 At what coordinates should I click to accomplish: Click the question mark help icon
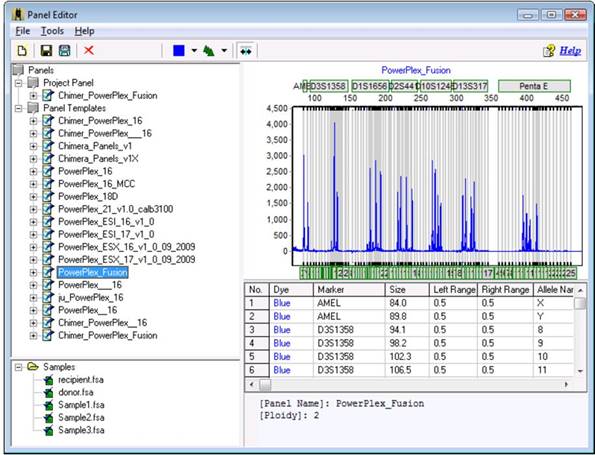click(x=549, y=51)
